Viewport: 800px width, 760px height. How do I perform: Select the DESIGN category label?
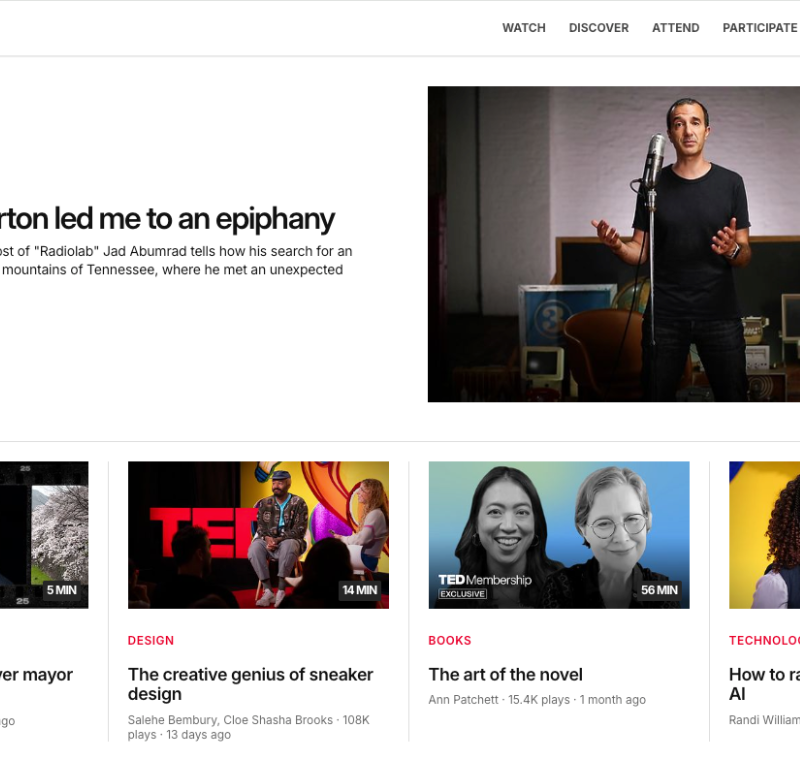click(151, 641)
